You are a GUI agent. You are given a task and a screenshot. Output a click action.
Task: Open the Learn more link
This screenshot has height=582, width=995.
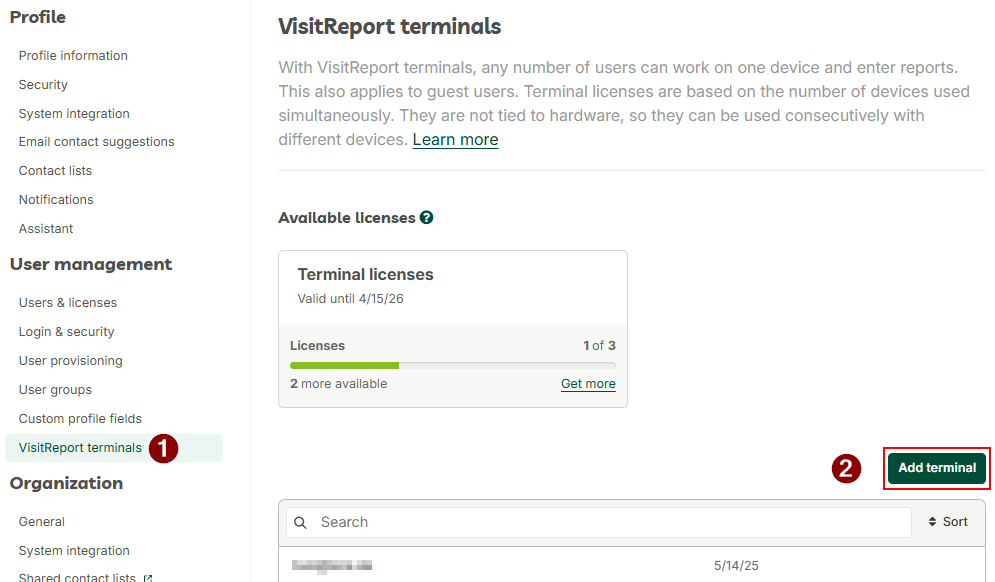[x=455, y=139]
